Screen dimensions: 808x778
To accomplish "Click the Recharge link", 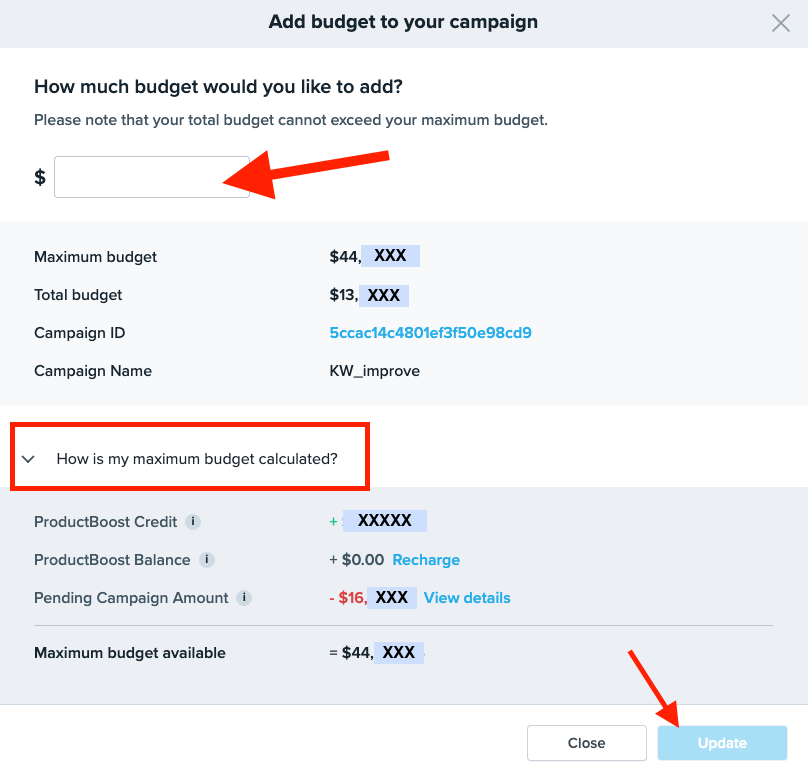I will point(426,560).
